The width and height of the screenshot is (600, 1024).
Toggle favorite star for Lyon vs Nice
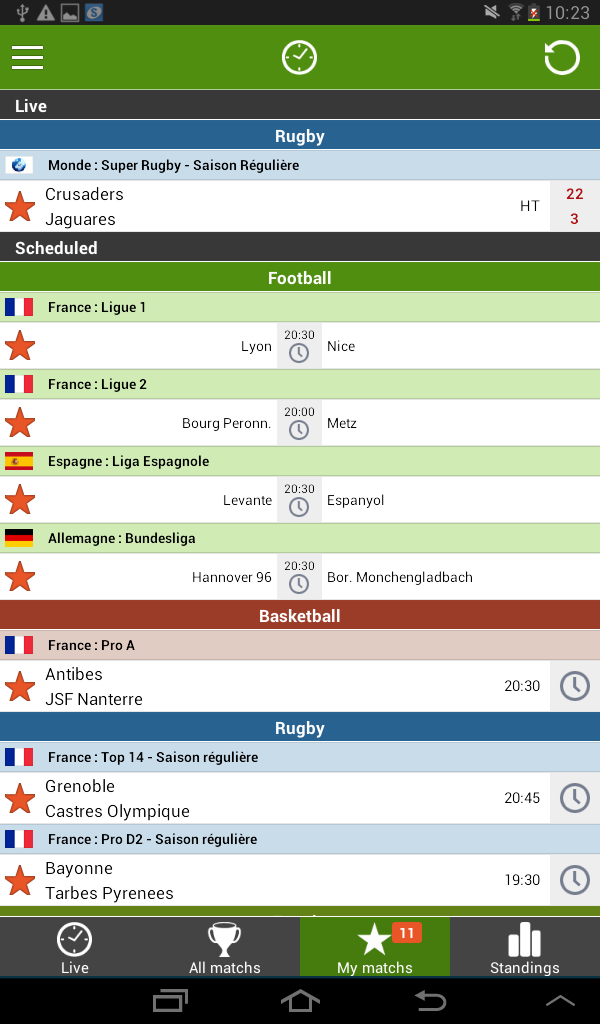tap(20, 345)
